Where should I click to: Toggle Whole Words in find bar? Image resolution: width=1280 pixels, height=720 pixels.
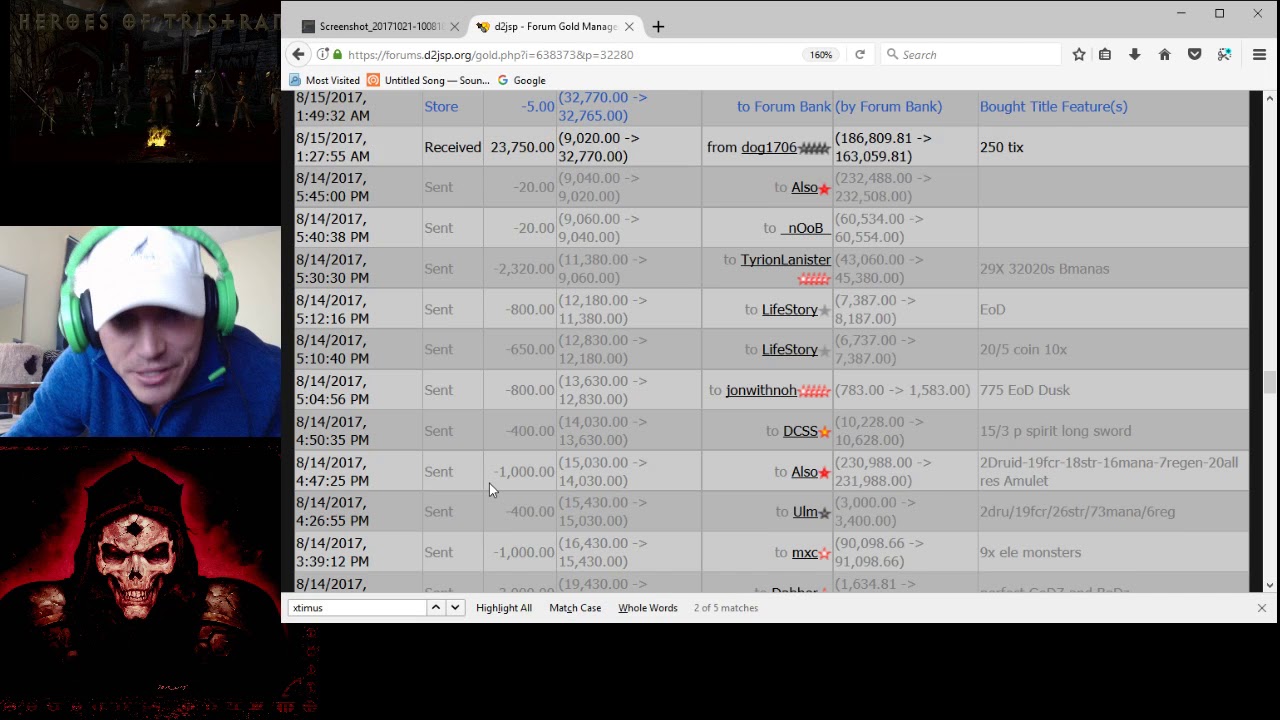(x=647, y=608)
